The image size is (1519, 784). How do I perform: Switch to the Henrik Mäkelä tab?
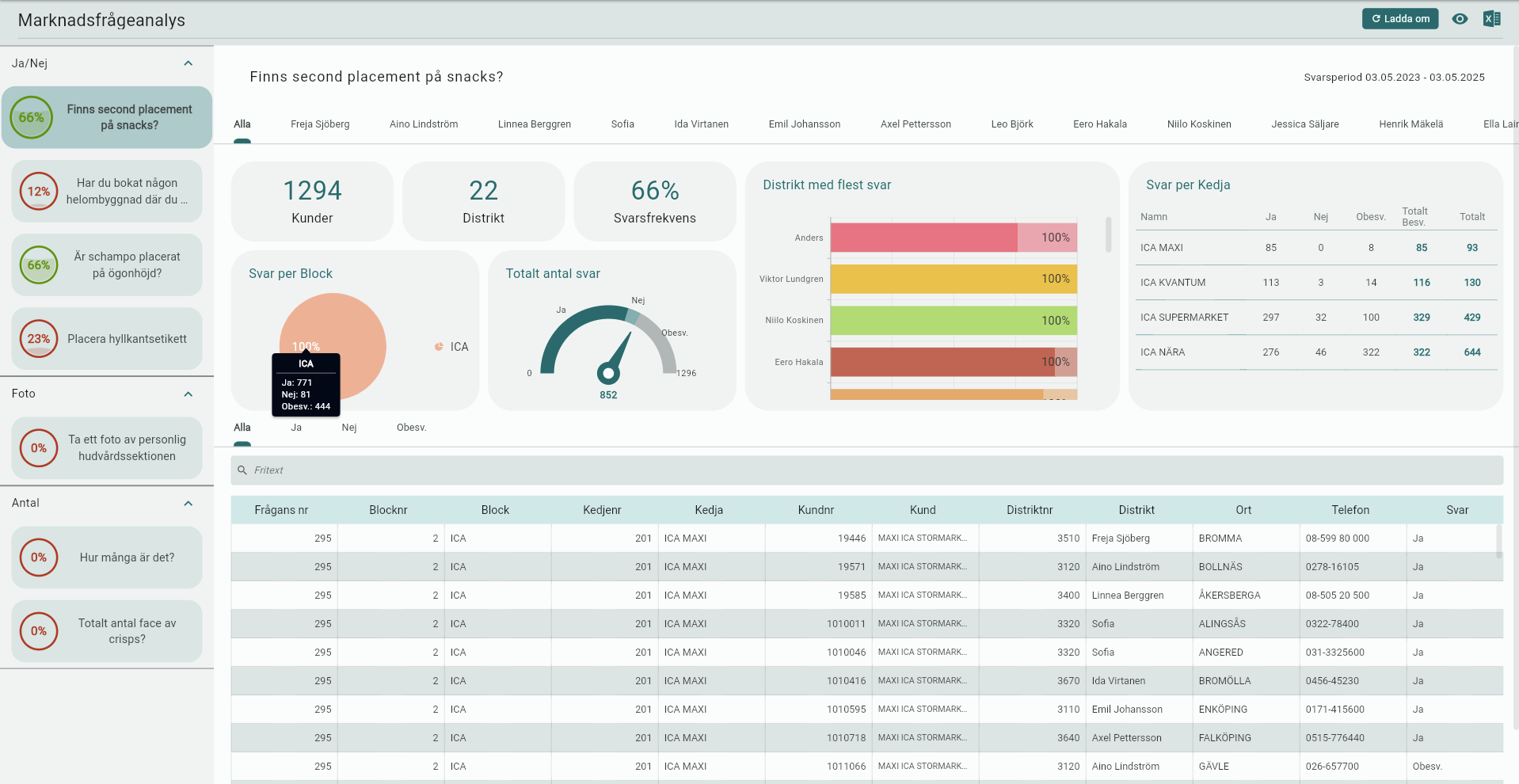[x=1411, y=124]
